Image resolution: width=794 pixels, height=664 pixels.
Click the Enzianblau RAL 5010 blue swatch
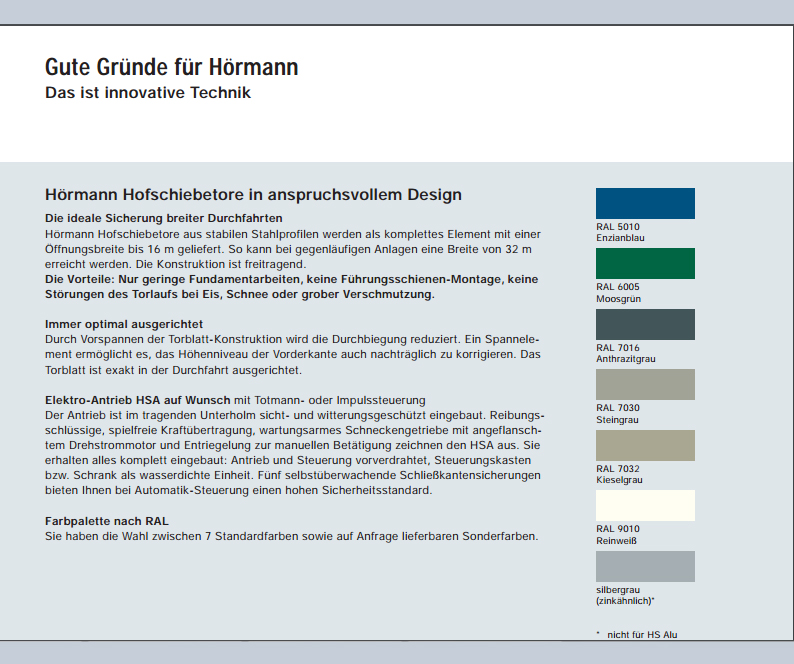point(645,204)
